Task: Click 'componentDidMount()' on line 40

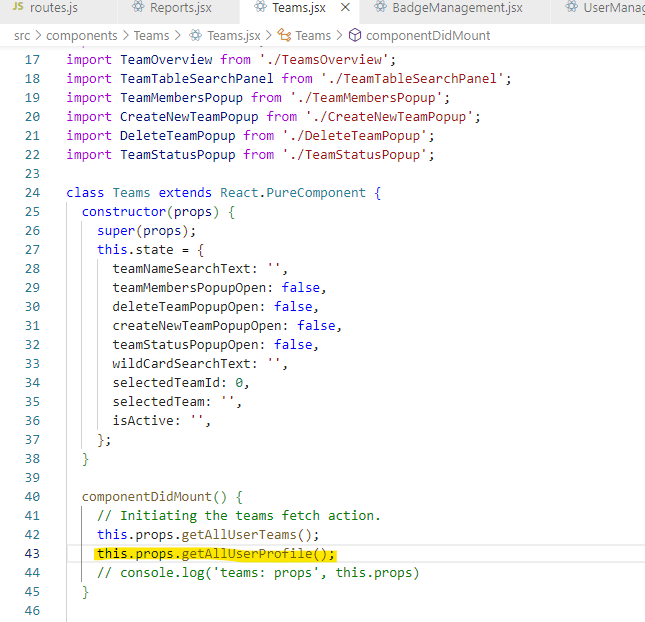Action: [x=154, y=497]
